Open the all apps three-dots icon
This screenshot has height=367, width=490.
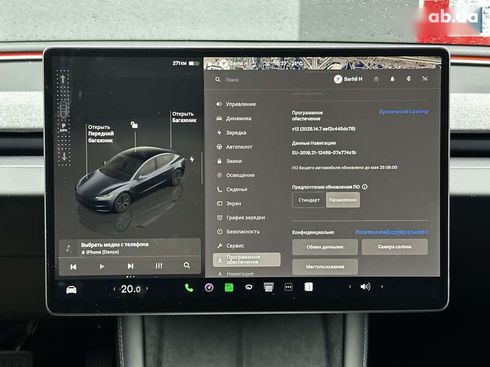[289, 287]
